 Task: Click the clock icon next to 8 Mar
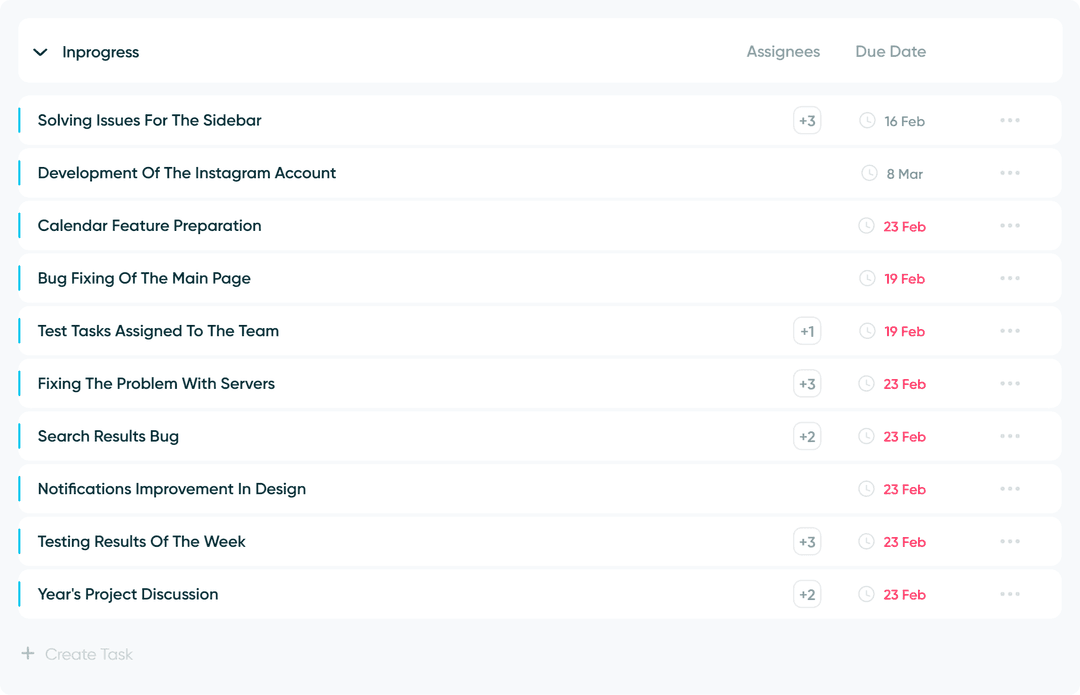pos(869,173)
